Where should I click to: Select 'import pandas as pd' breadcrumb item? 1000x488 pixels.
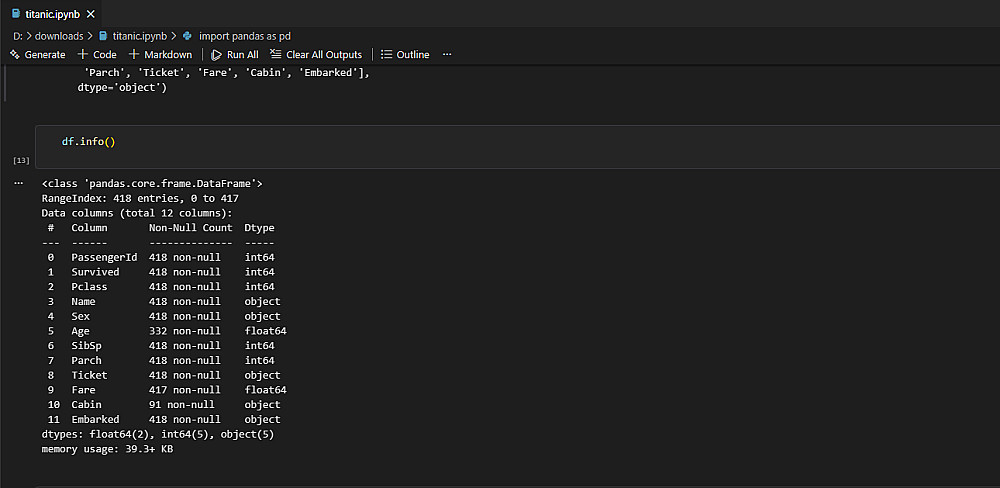[x=245, y=35]
